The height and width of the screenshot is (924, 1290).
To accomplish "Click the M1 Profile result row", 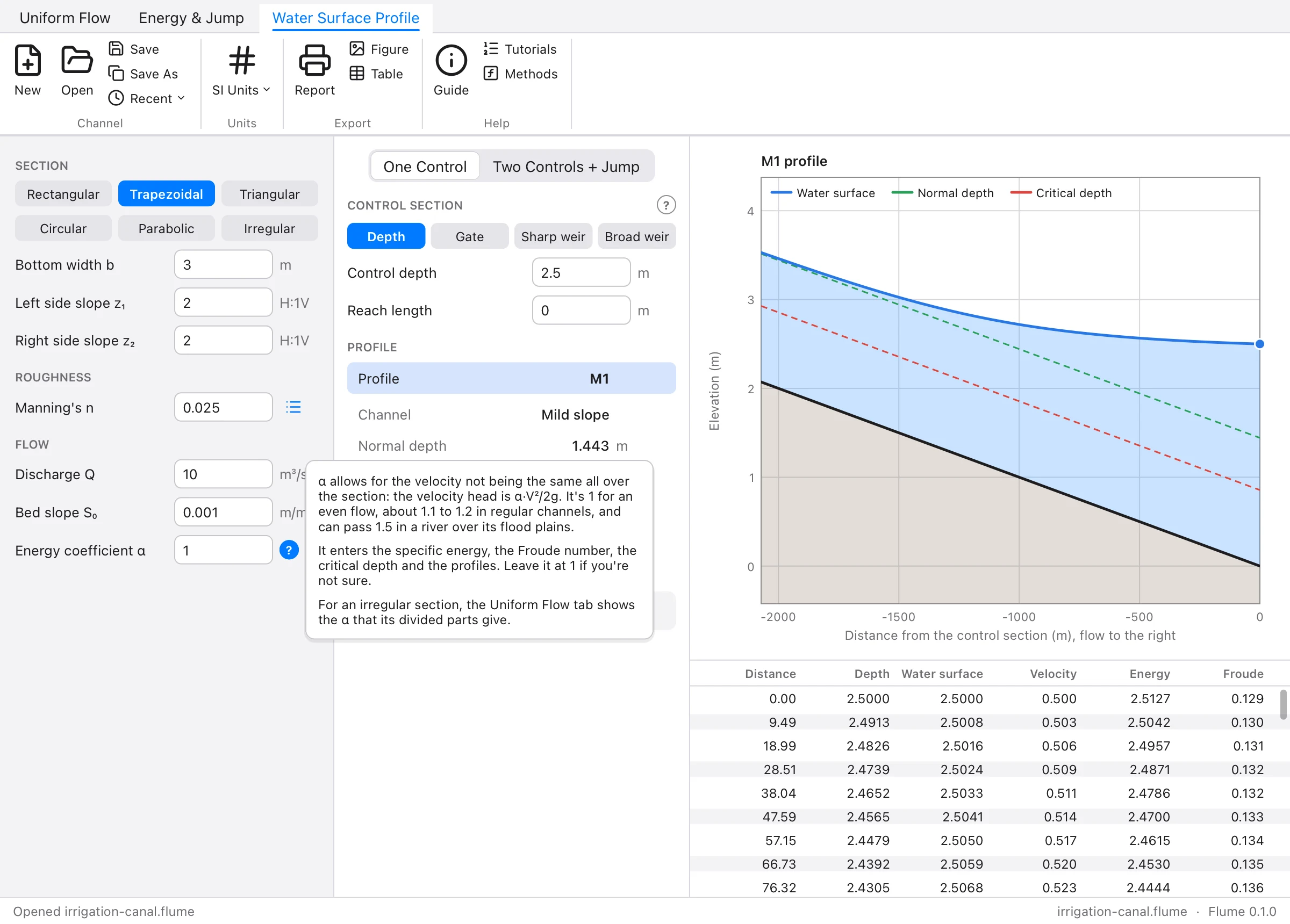I will (x=511, y=378).
